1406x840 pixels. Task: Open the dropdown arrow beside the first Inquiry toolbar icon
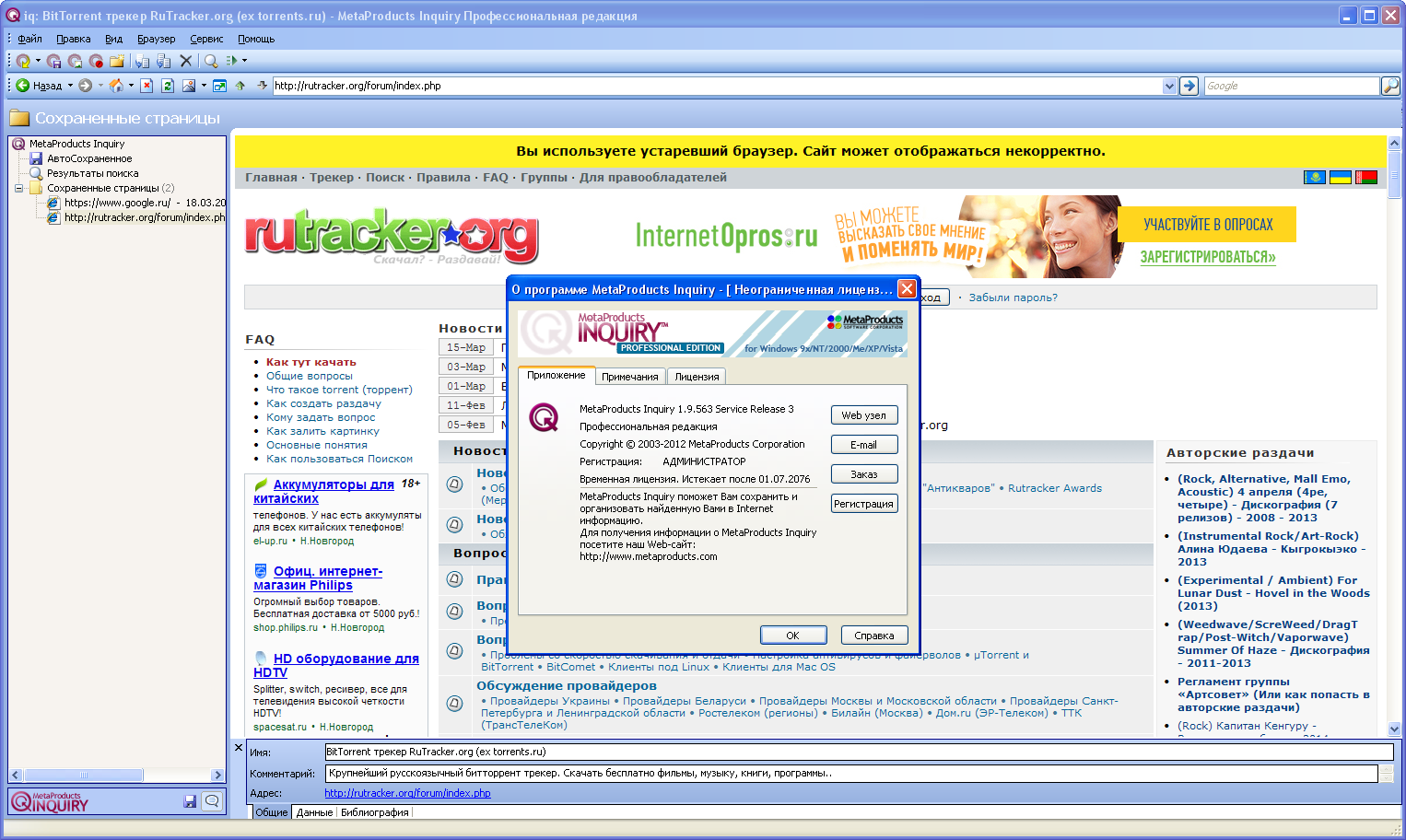[38, 61]
